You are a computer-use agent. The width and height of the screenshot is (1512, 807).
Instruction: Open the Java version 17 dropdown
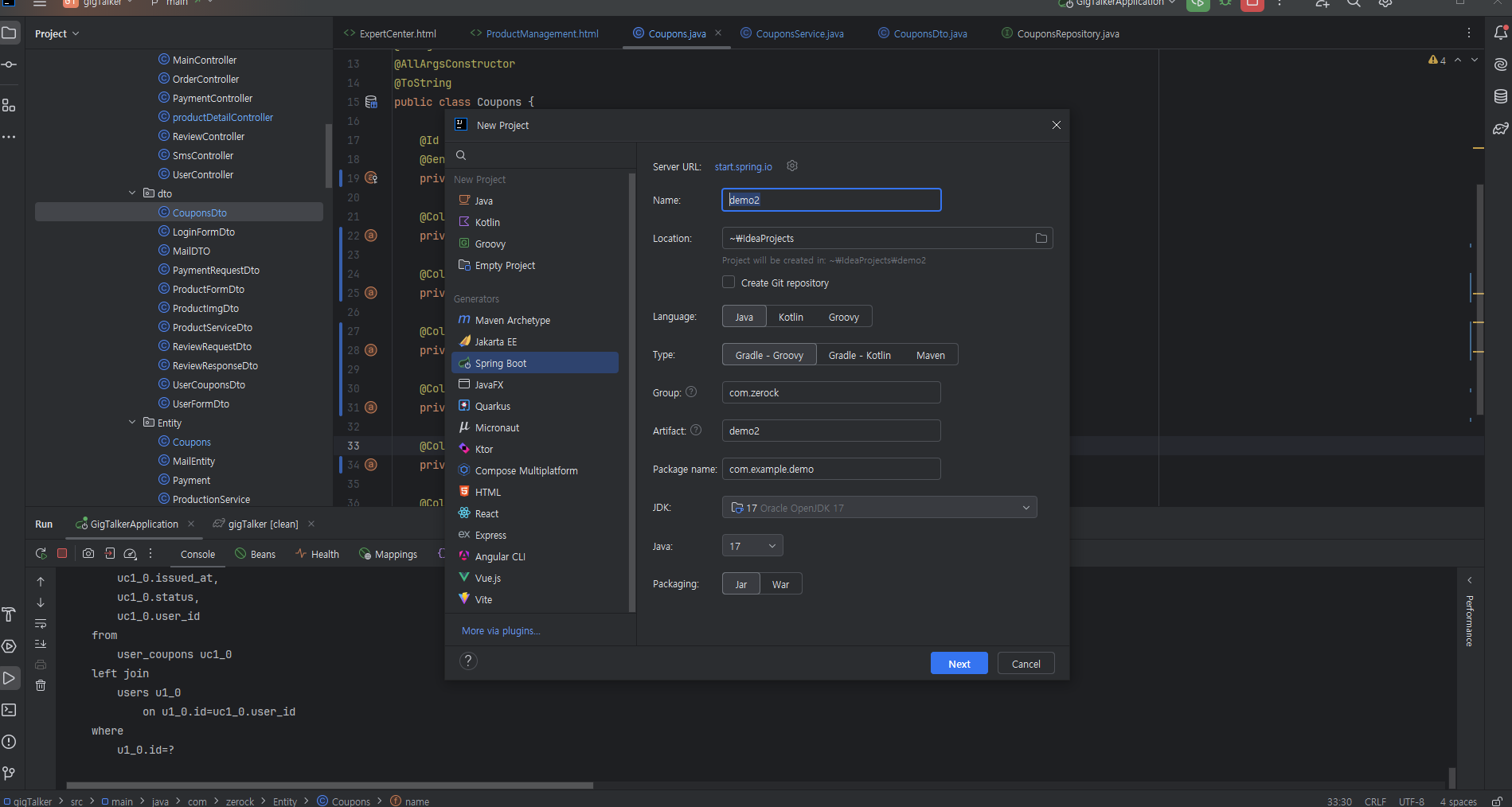(x=752, y=546)
